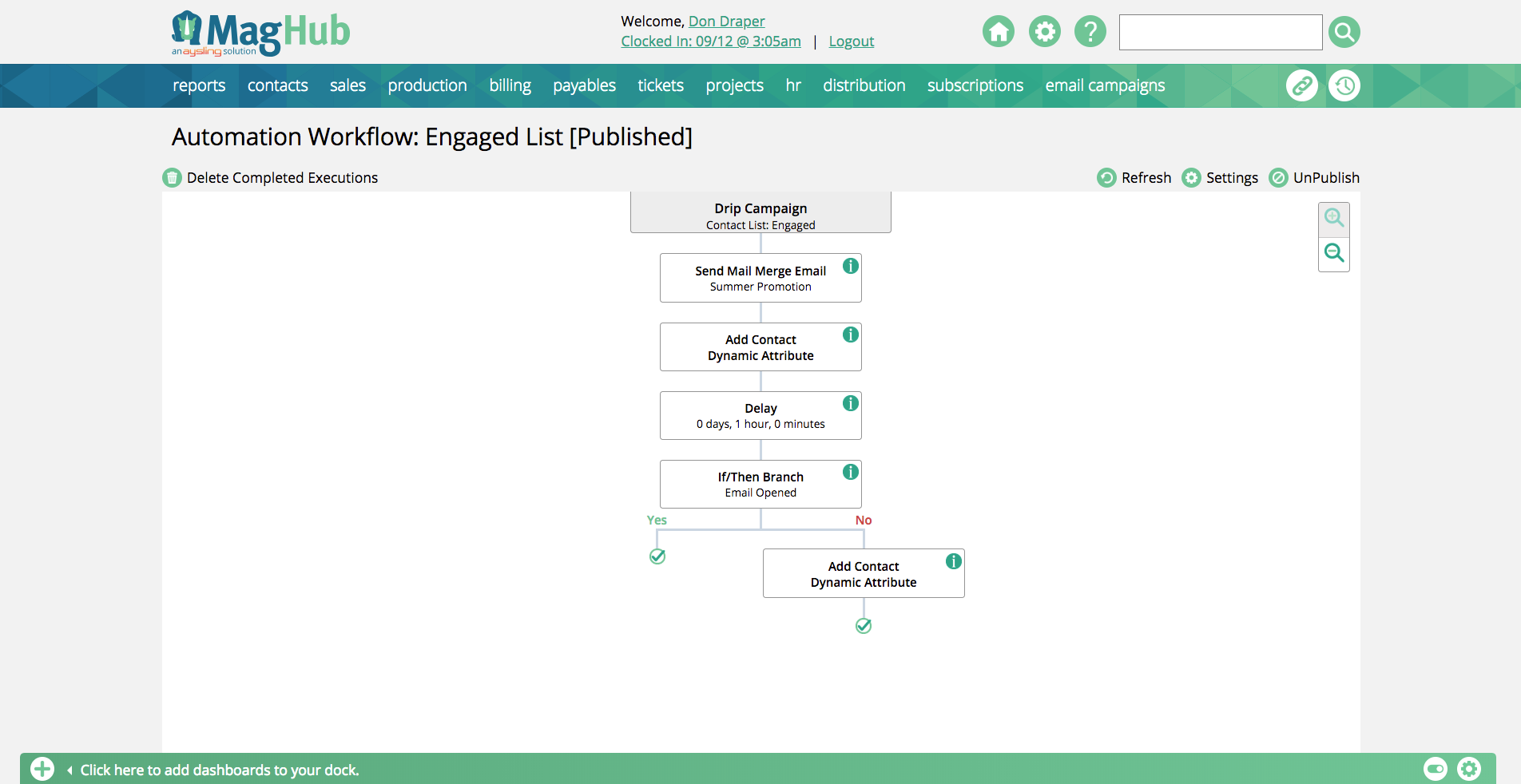Image resolution: width=1521 pixels, height=784 pixels.
Task: Click the Delete Completed Executions trash icon
Action: pyautogui.click(x=173, y=177)
